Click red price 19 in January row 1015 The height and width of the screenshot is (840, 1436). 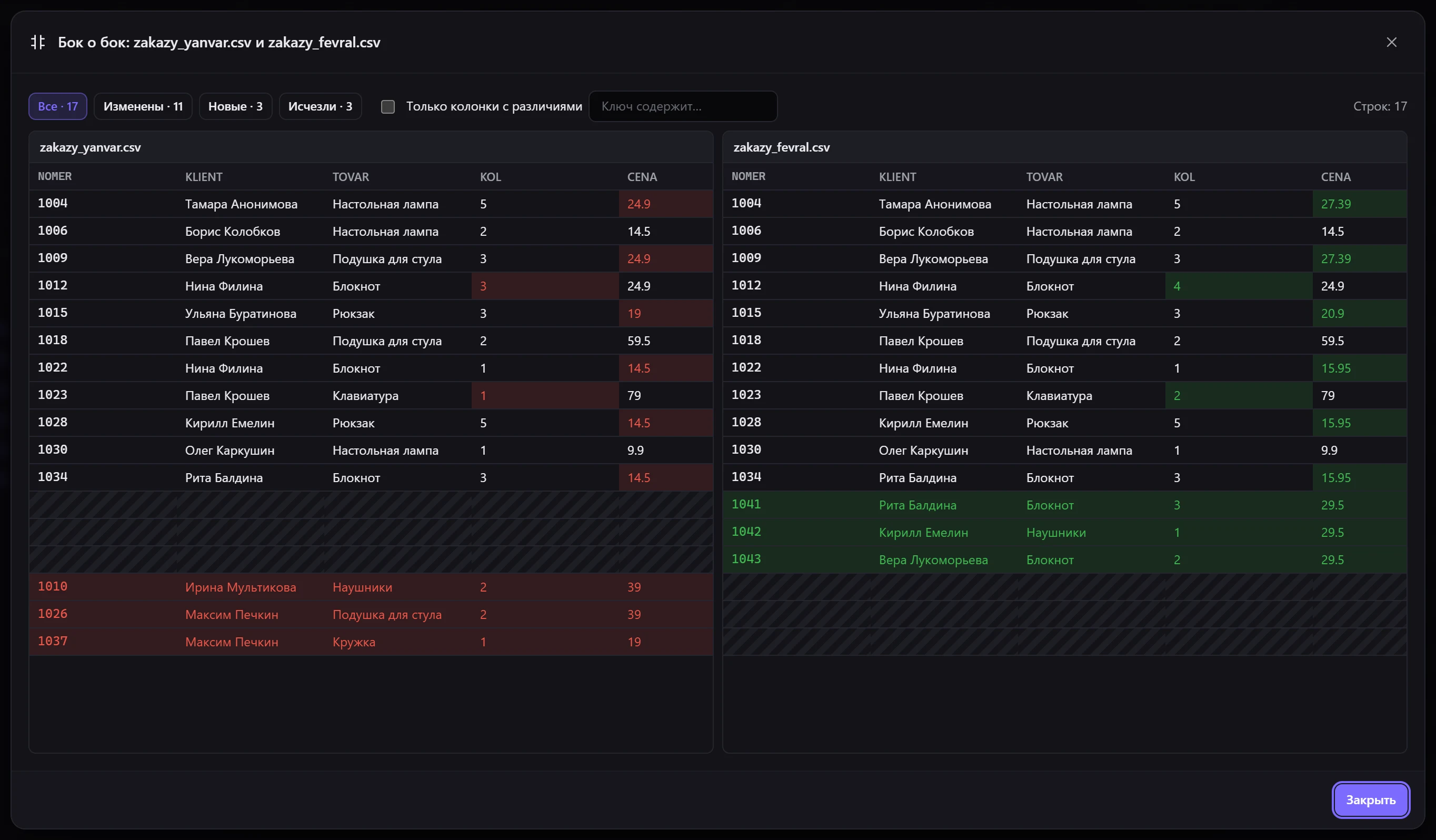(665, 314)
